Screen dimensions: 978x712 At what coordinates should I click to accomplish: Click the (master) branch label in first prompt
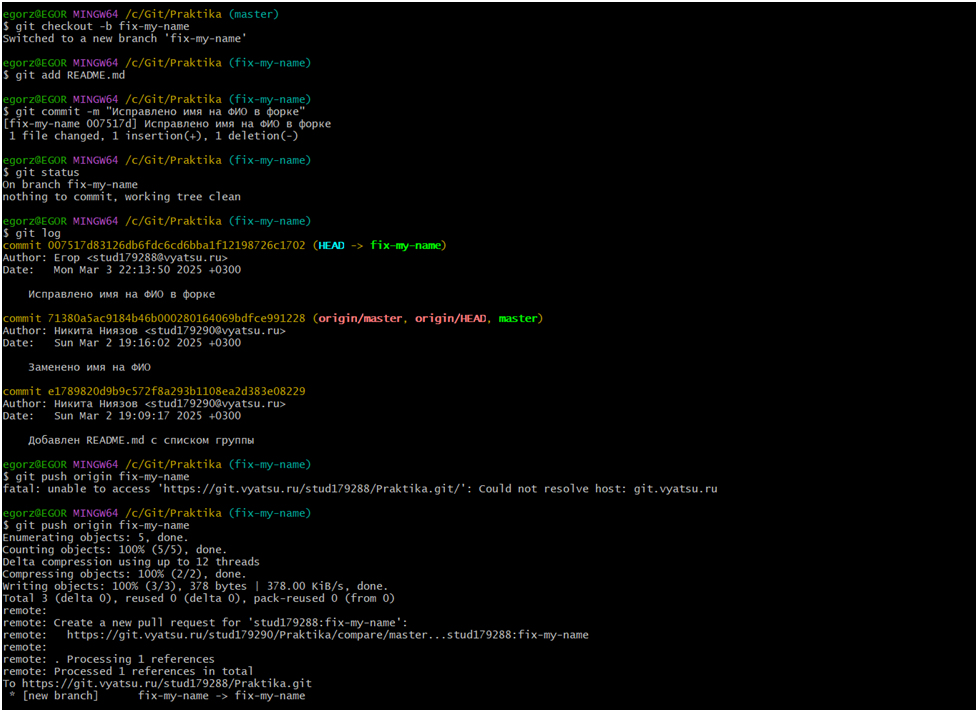click(254, 14)
